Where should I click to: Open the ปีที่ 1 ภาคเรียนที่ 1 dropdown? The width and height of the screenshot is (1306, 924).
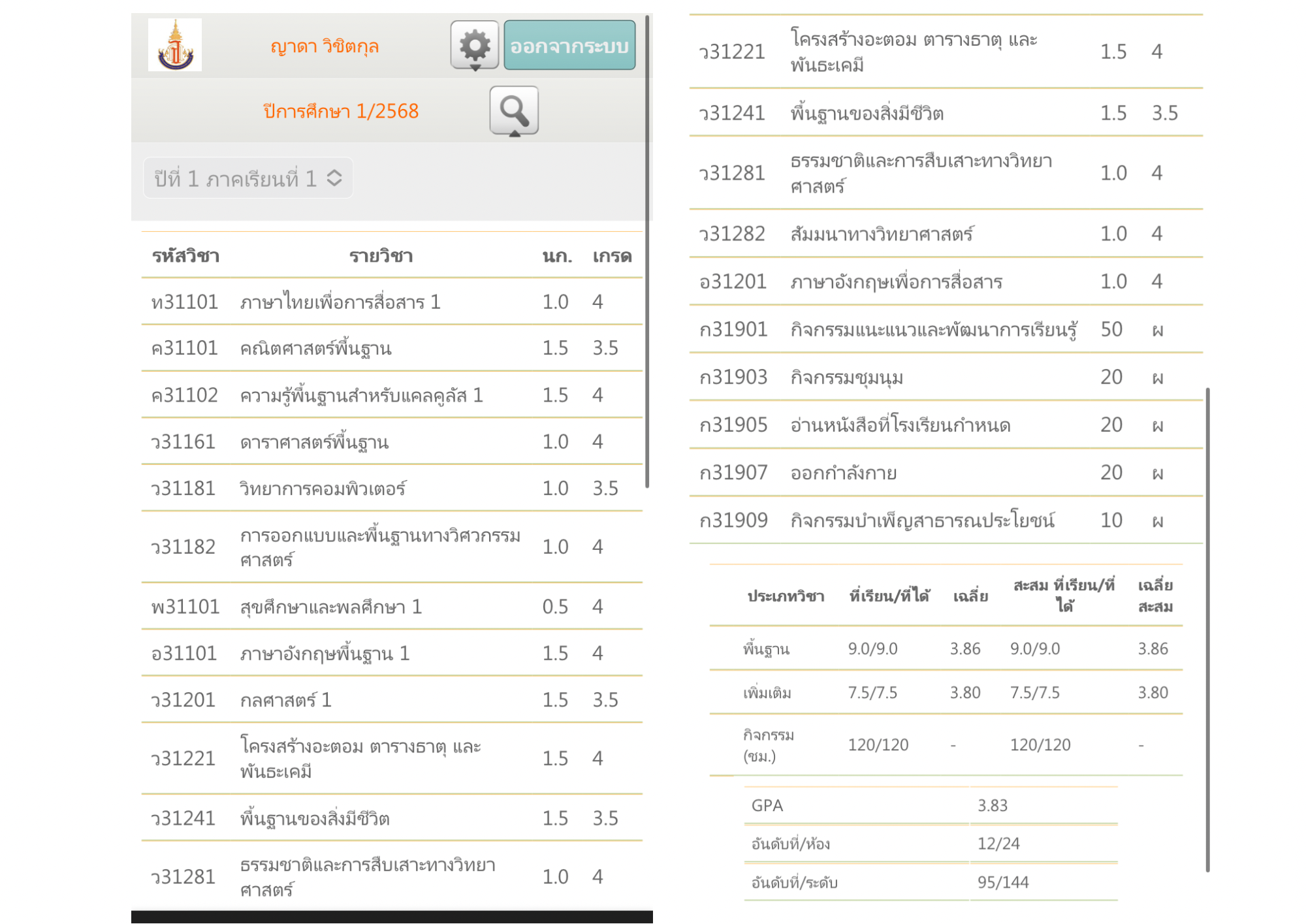tap(248, 178)
